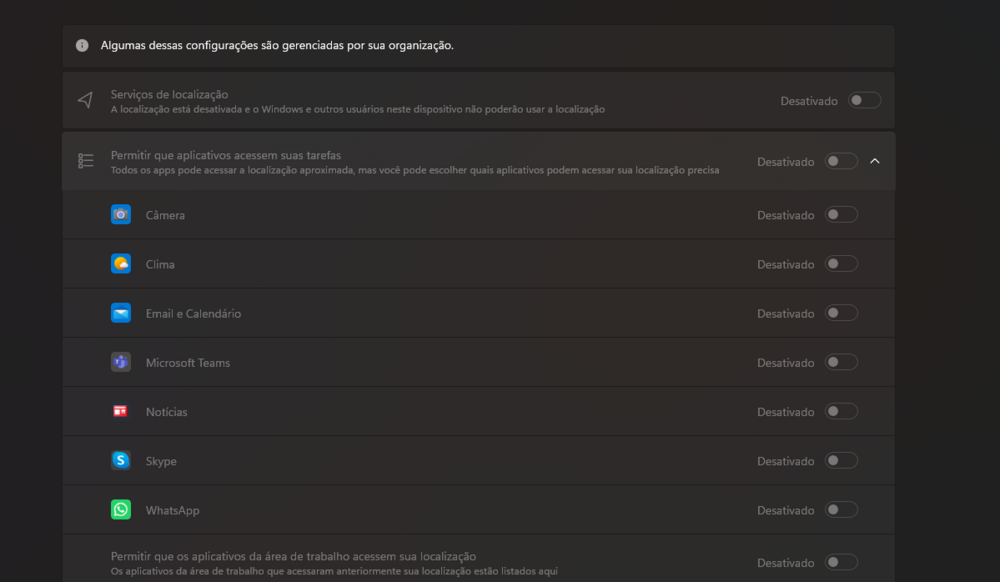Screen dimensions: 1000x582
Task: Click the WhatsApp app icon
Action: (x=121, y=510)
